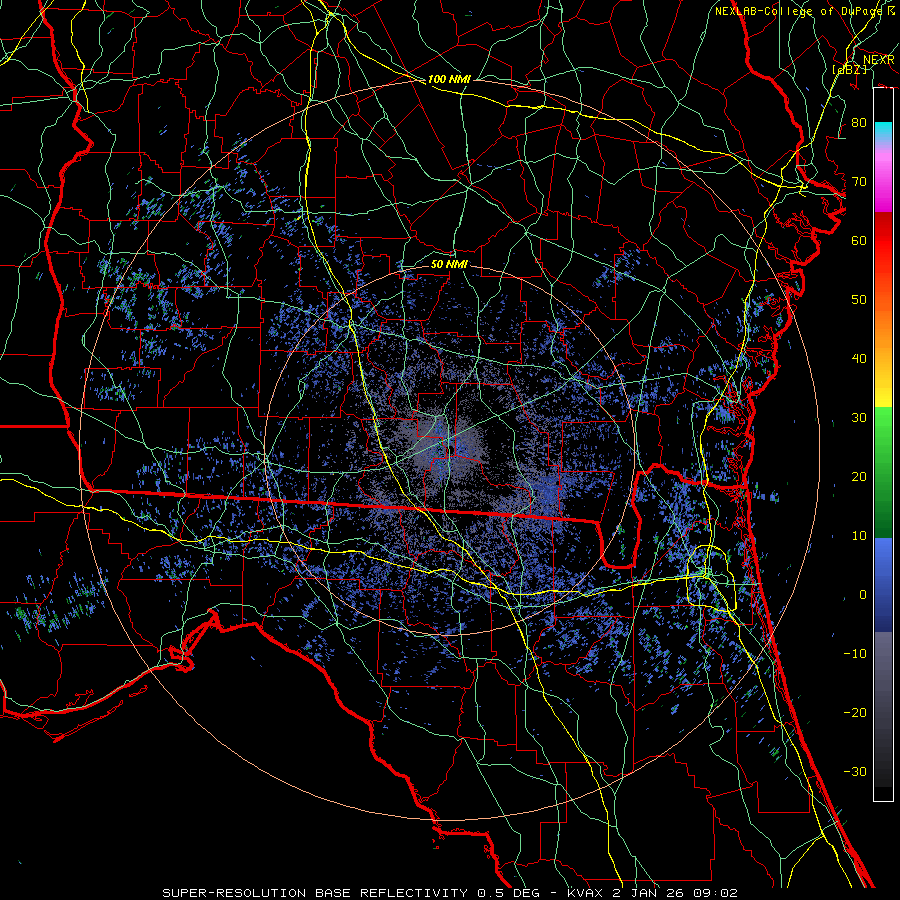Screen dimensions: 900x900
Task: Click the blue segment of the color bar
Action: click(883, 584)
